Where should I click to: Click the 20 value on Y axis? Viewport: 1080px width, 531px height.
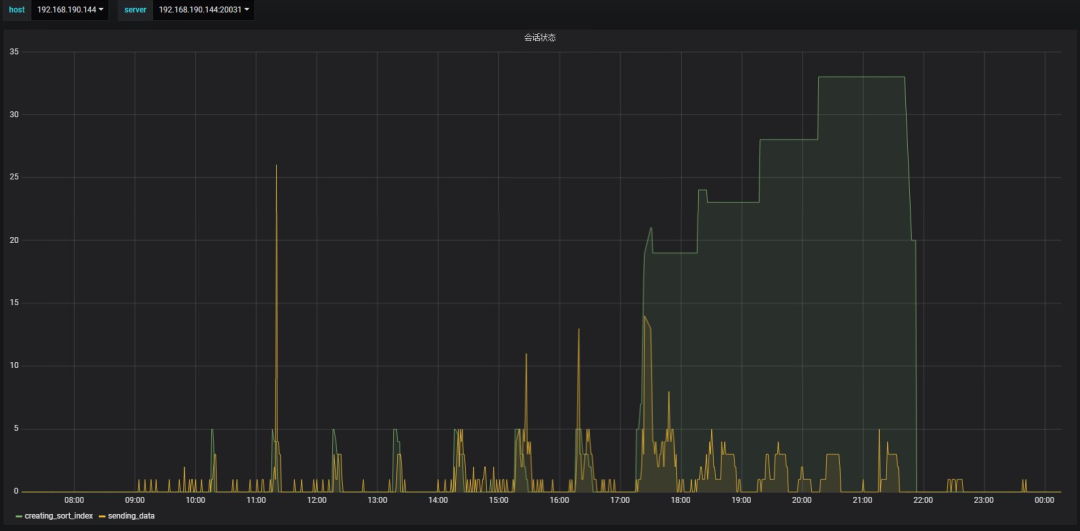click(14, 240)
